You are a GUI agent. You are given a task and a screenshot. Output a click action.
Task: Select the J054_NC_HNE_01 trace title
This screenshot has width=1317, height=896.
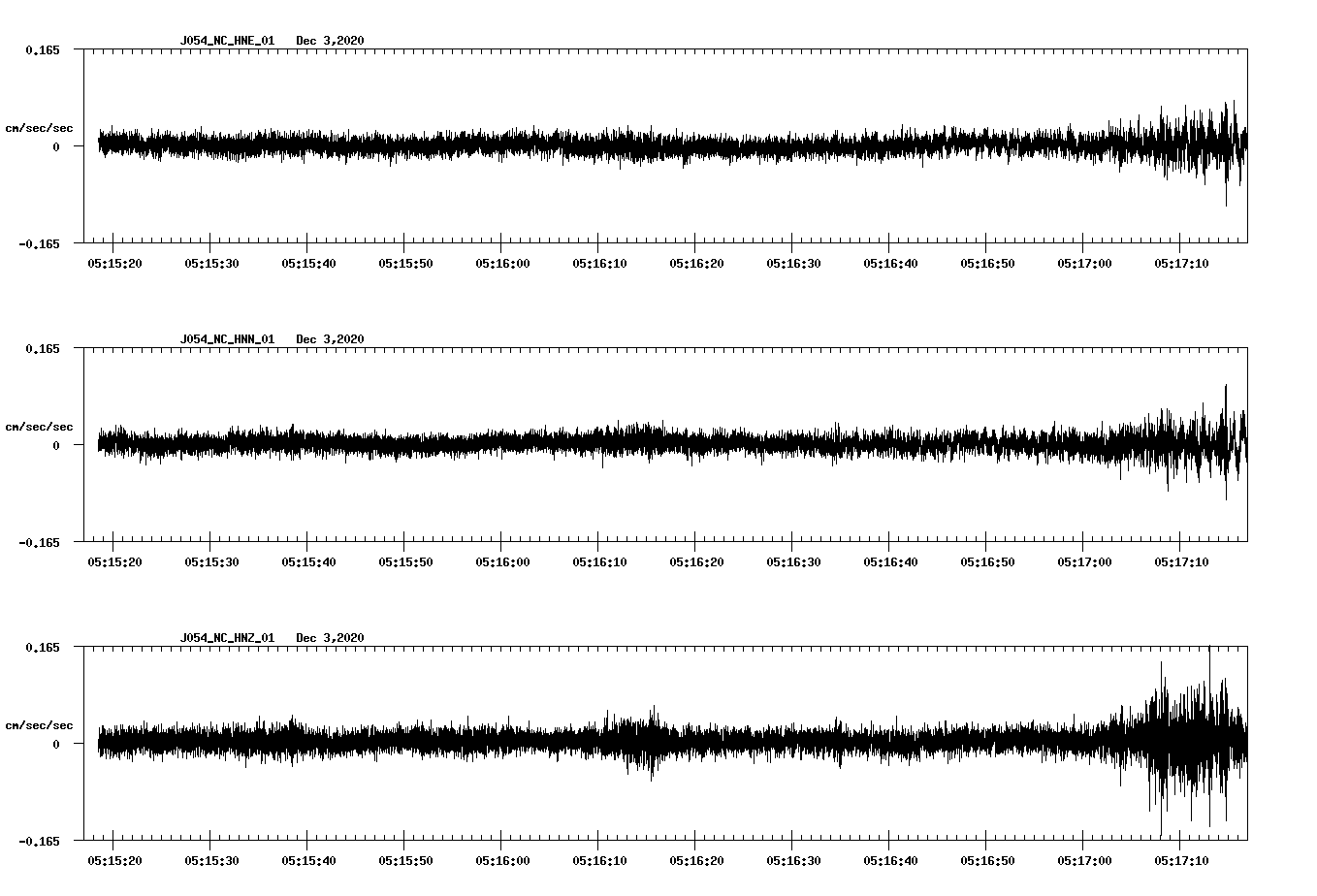coord(227,42)
